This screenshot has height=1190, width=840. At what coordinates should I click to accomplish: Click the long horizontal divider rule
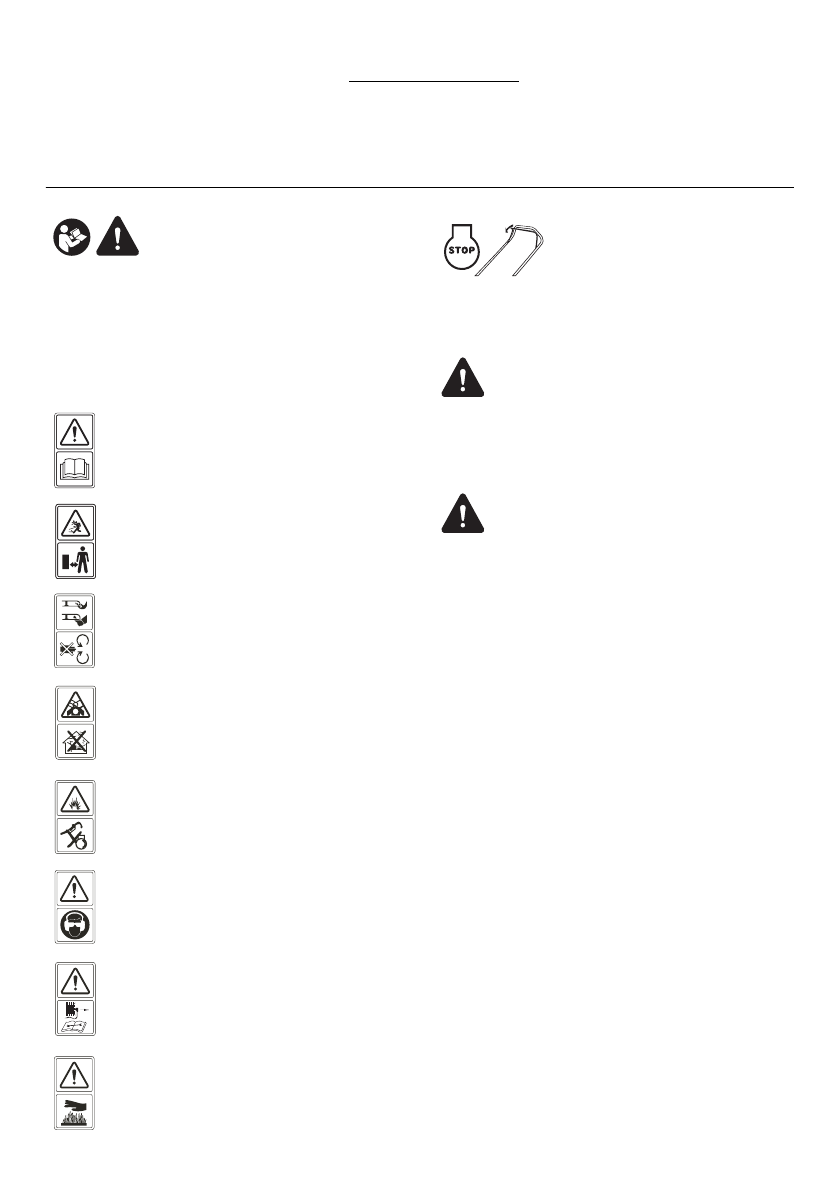pyautogui.click(x=420, y=187)
